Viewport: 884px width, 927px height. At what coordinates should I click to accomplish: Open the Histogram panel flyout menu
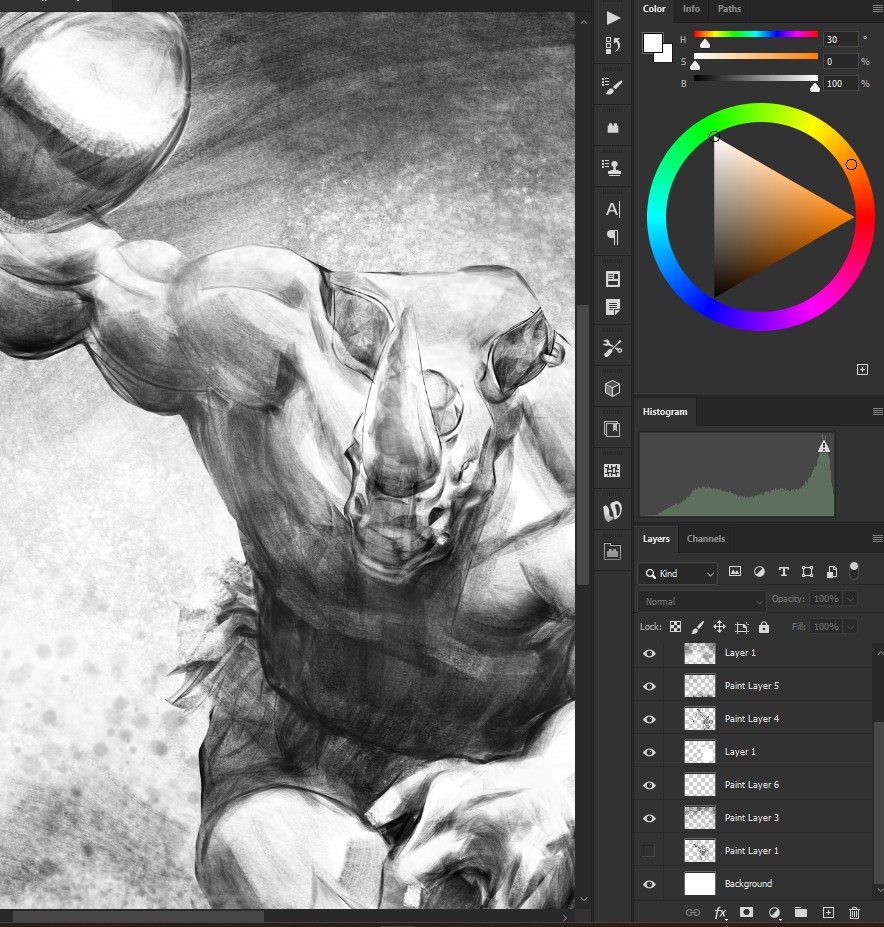point(877,411)
